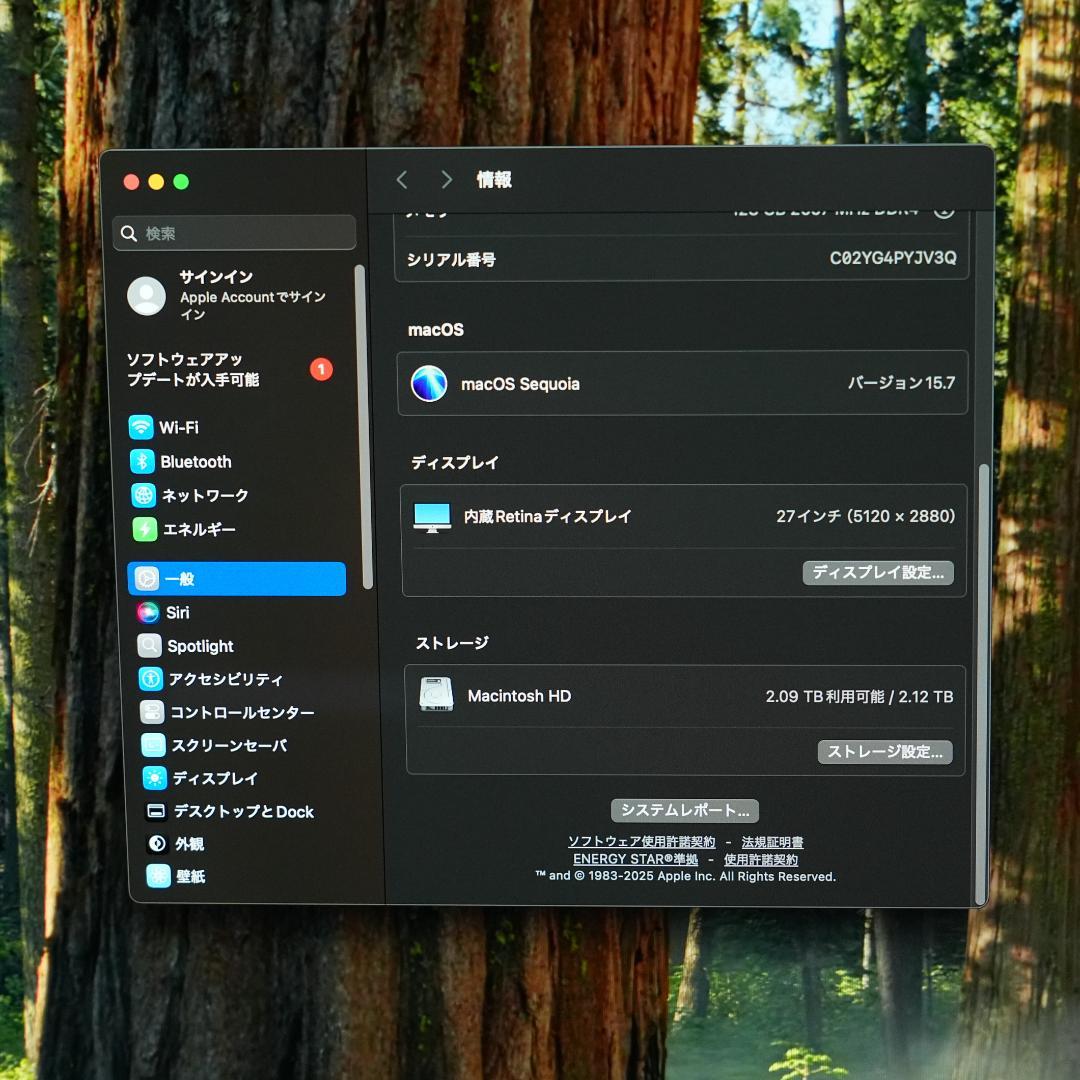Select ネットワーク in the sidebar

point(206,495)
